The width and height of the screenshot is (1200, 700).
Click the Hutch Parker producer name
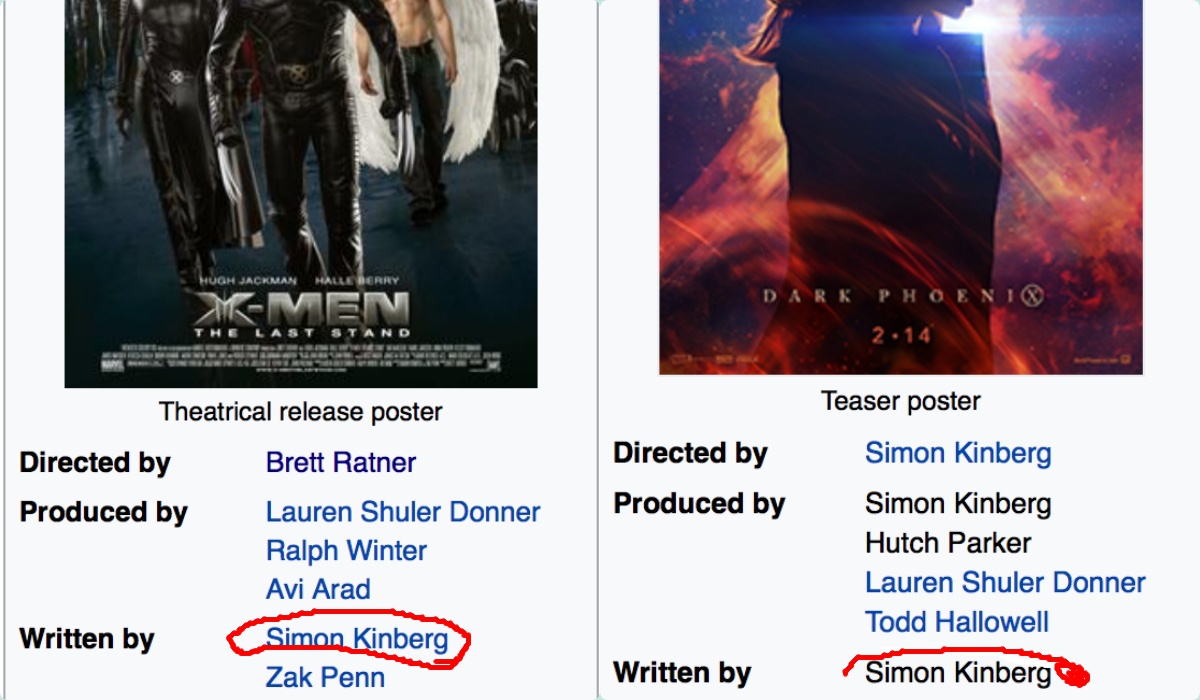click(948, 543)
